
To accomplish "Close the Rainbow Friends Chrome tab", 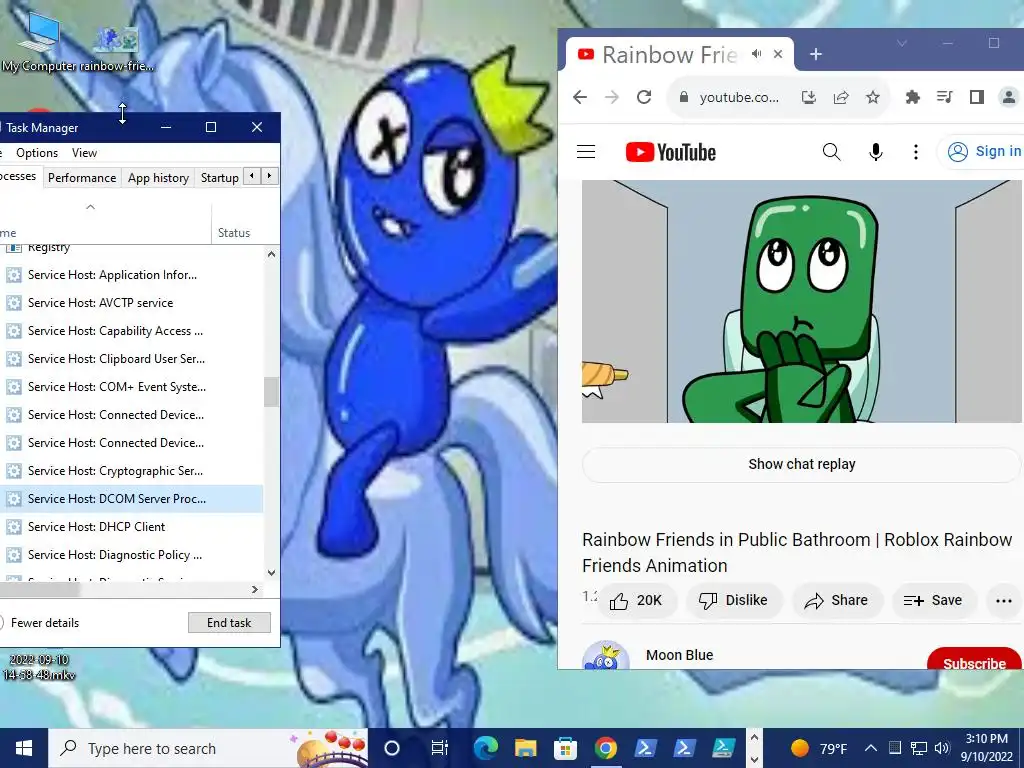I will point(778,54).
